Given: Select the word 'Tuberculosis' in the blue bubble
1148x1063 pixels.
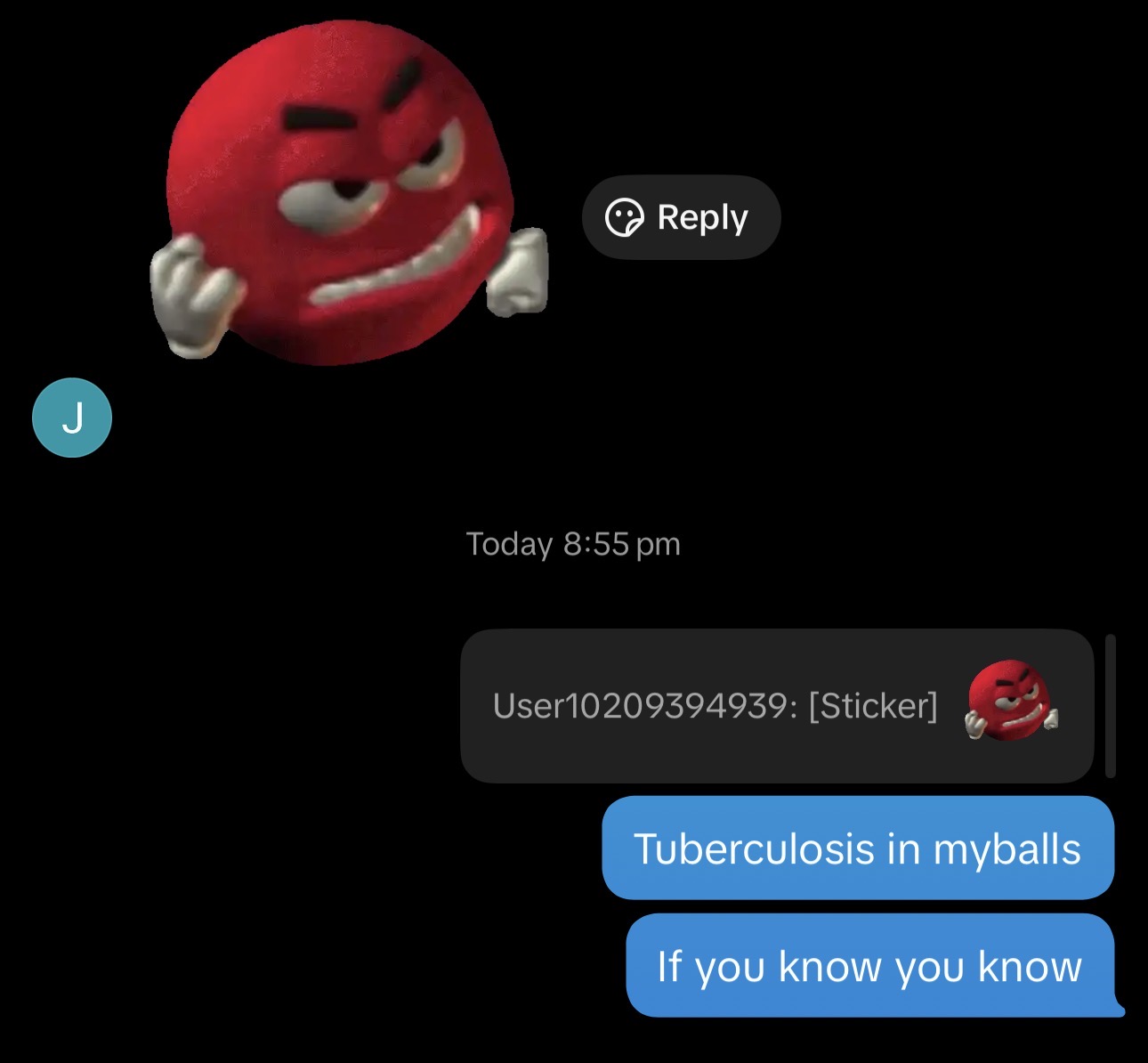Looking at the screenshot, I should 754,848.
